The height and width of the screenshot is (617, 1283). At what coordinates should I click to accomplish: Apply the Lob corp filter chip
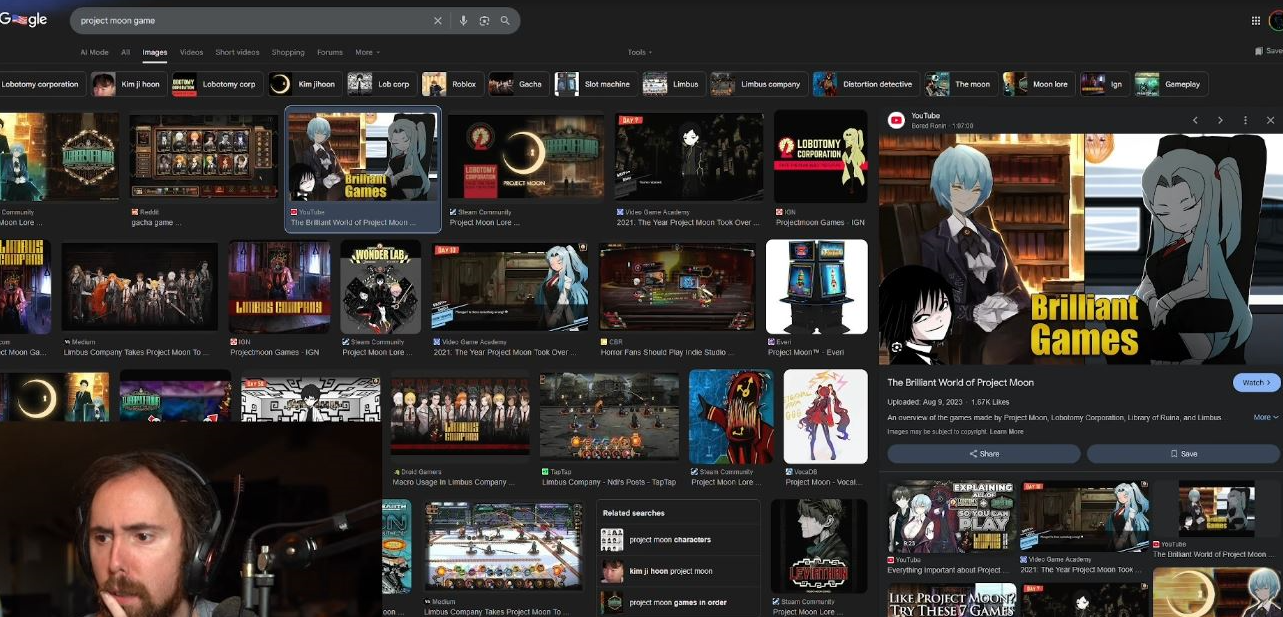(x=381, y=84)
